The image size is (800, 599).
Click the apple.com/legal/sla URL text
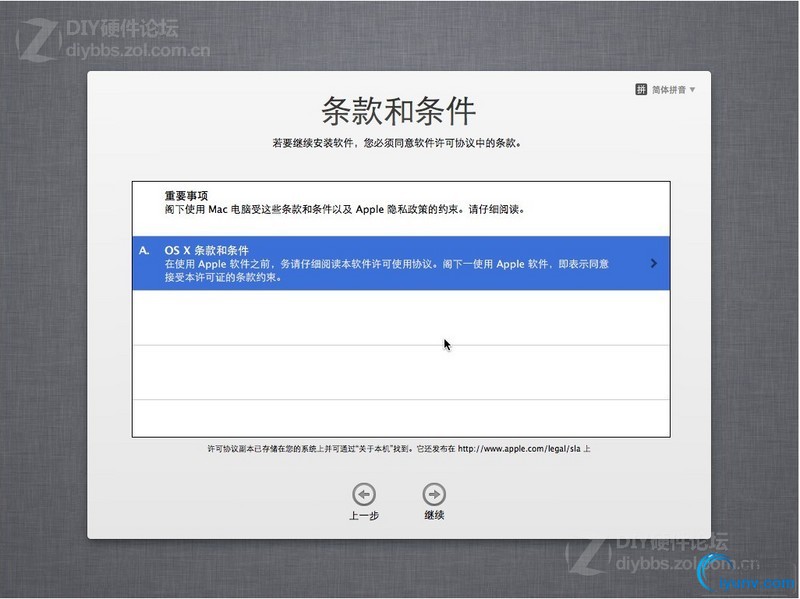(519, 449)
